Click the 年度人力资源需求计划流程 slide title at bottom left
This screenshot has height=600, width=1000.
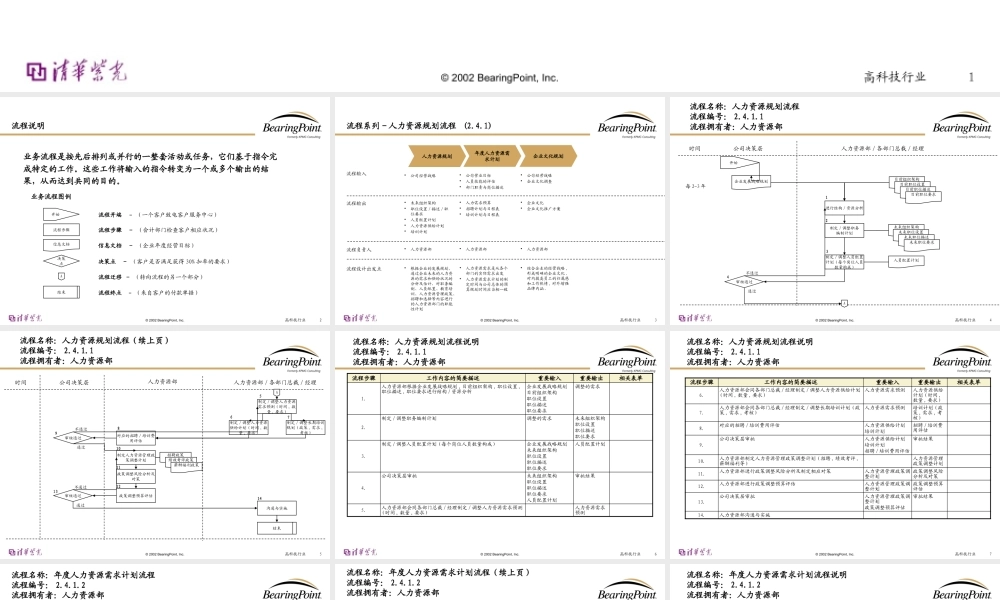[83, 575]
